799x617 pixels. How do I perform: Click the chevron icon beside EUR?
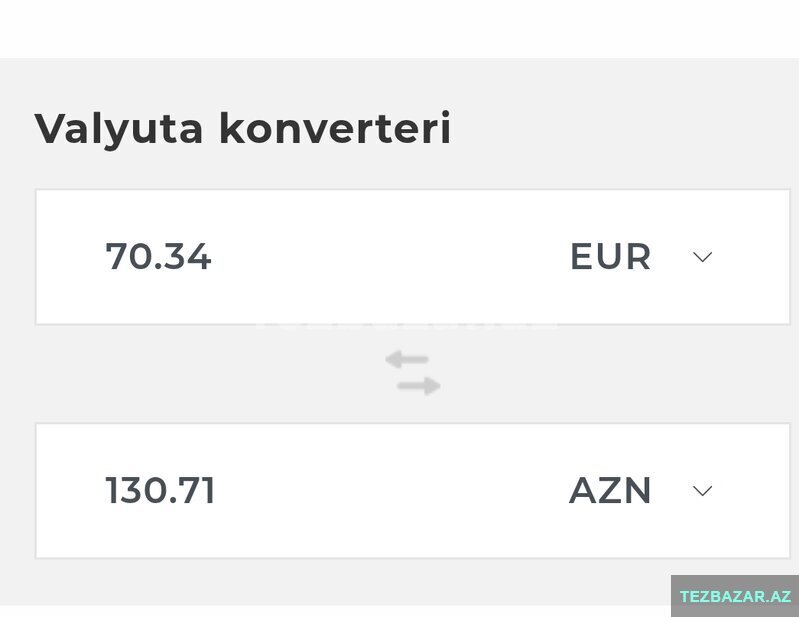[x=702, y=257]
